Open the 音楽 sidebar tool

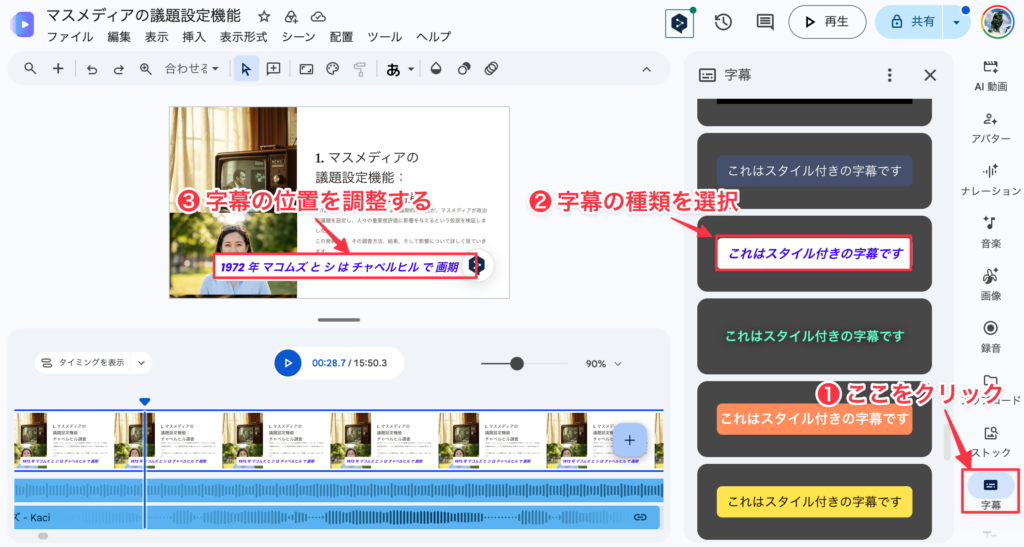point(990,232)
